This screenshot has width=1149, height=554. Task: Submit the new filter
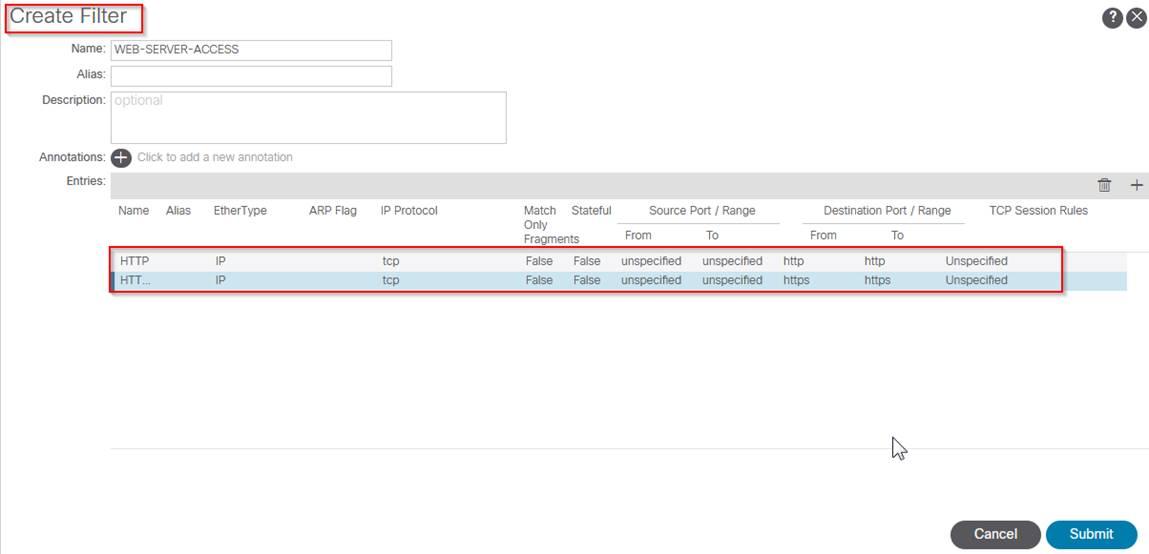pyautogui.click(x=1091, y=534)
